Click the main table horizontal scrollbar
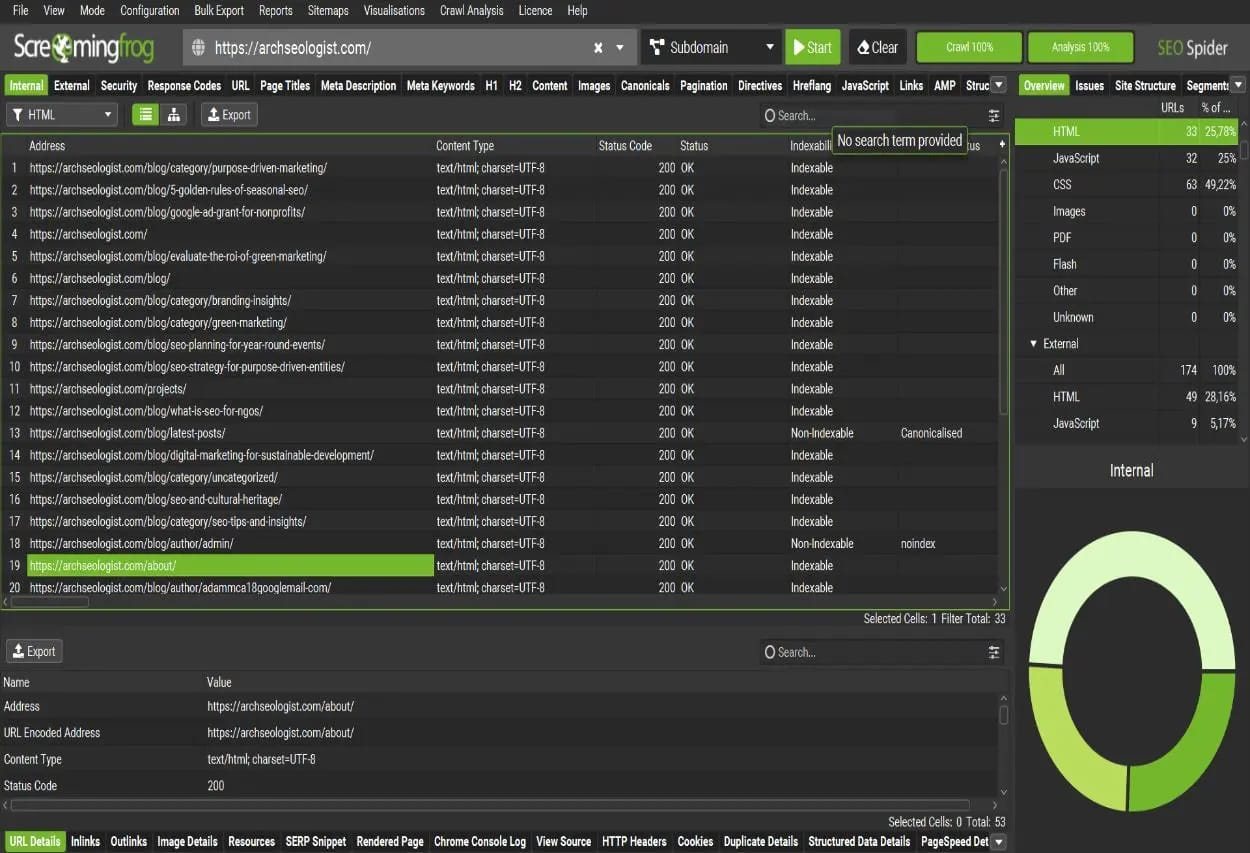1250x853 pixels. (48, 602)
